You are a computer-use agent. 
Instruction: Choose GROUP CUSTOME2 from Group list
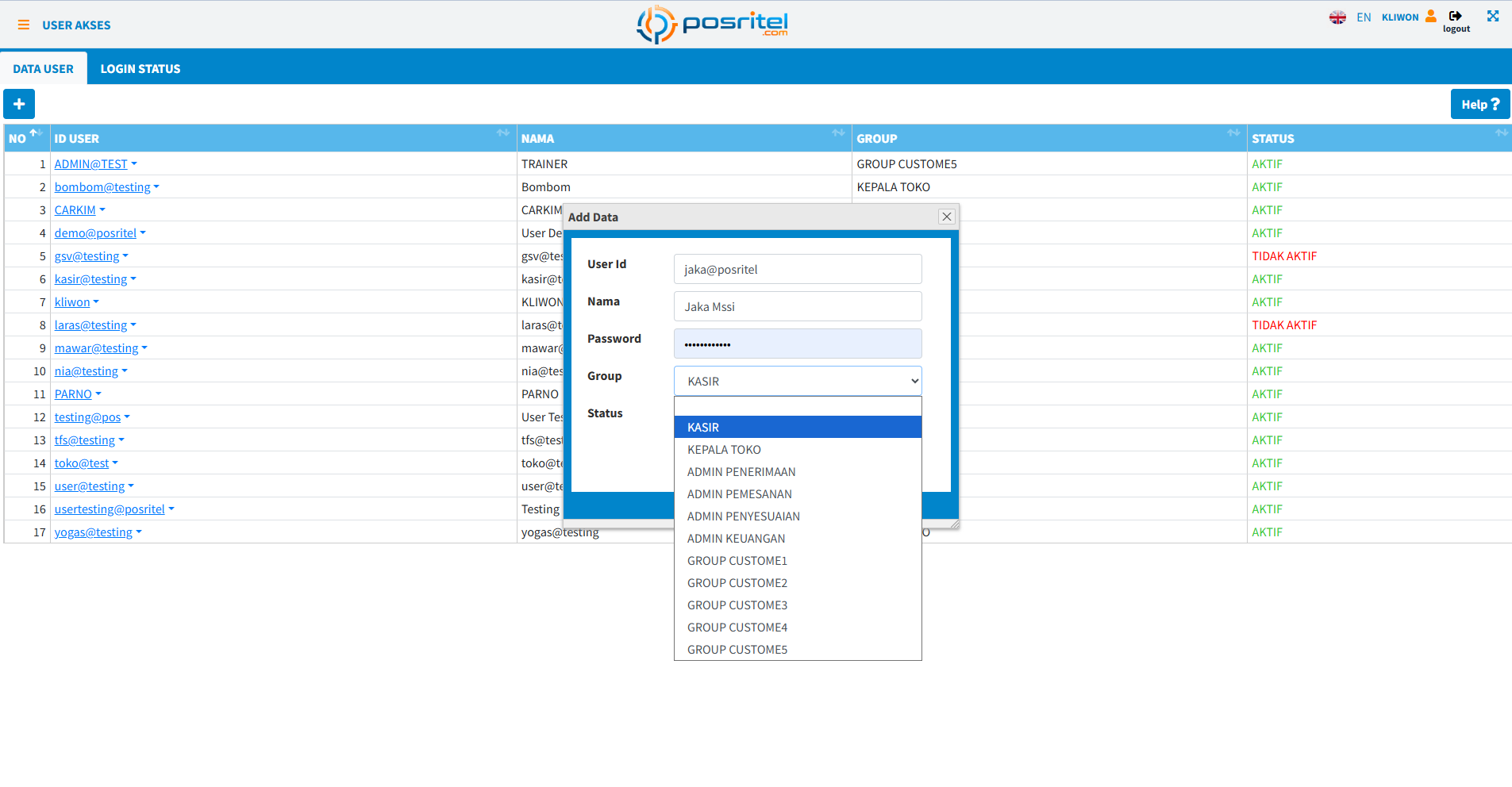click(798, 582)
